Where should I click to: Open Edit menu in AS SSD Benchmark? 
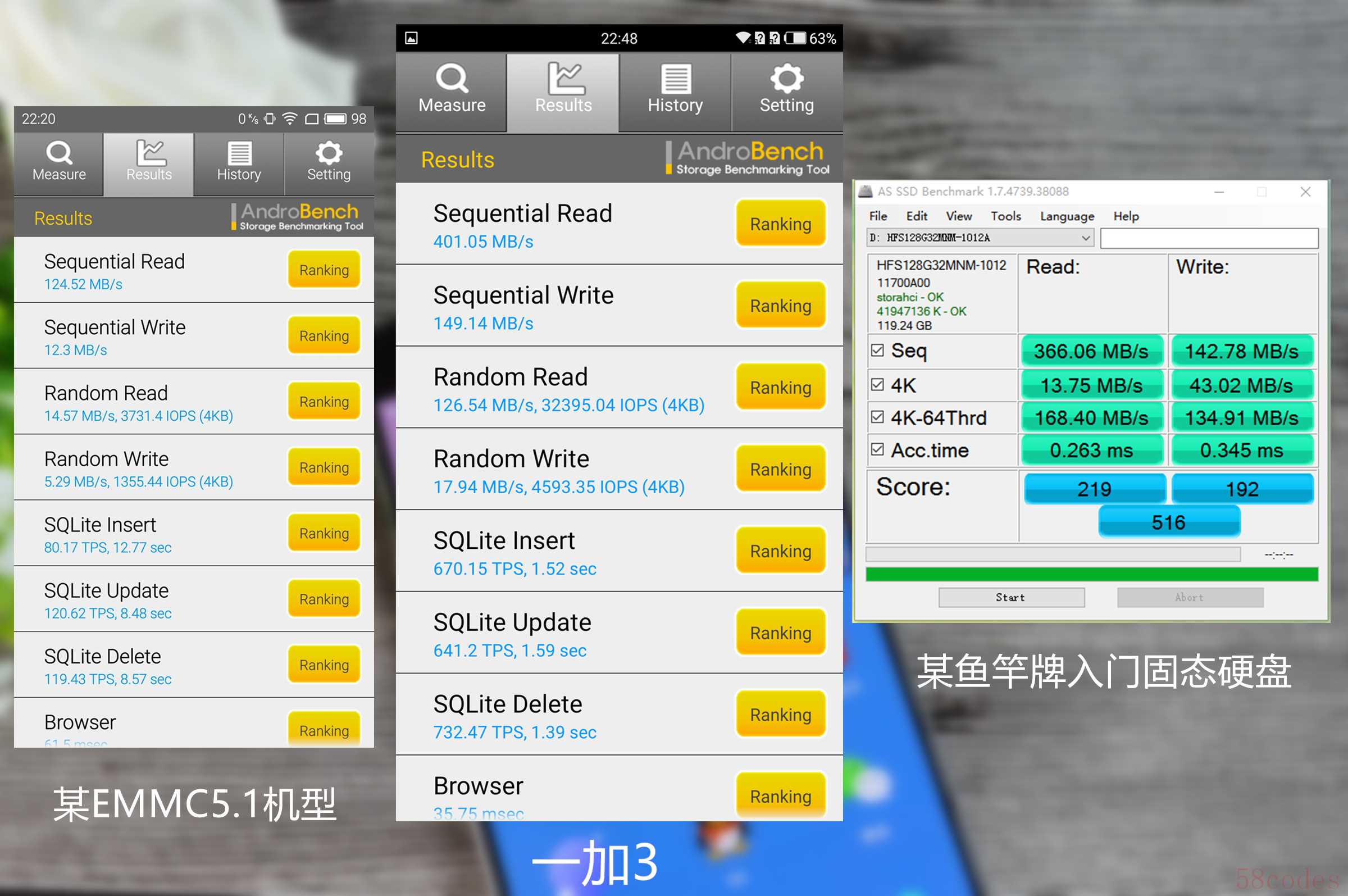916,216
